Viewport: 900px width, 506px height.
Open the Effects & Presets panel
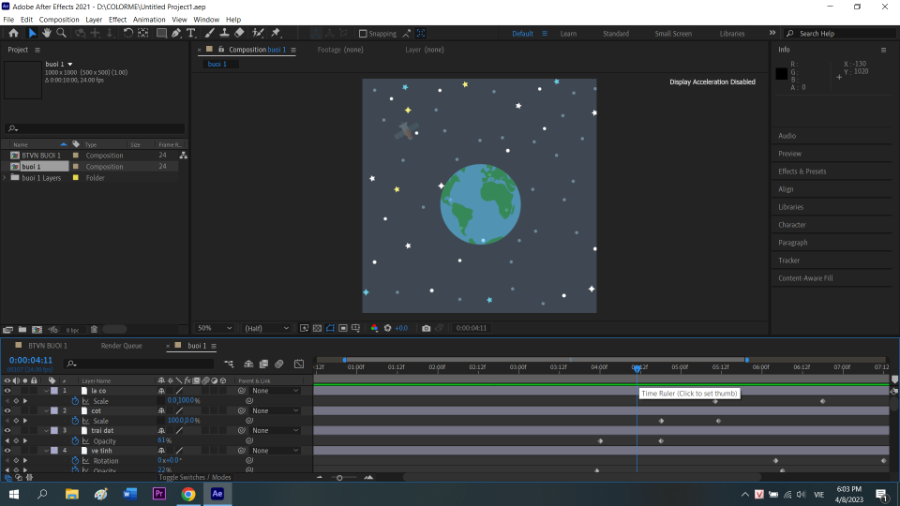[x=802, y=172]
